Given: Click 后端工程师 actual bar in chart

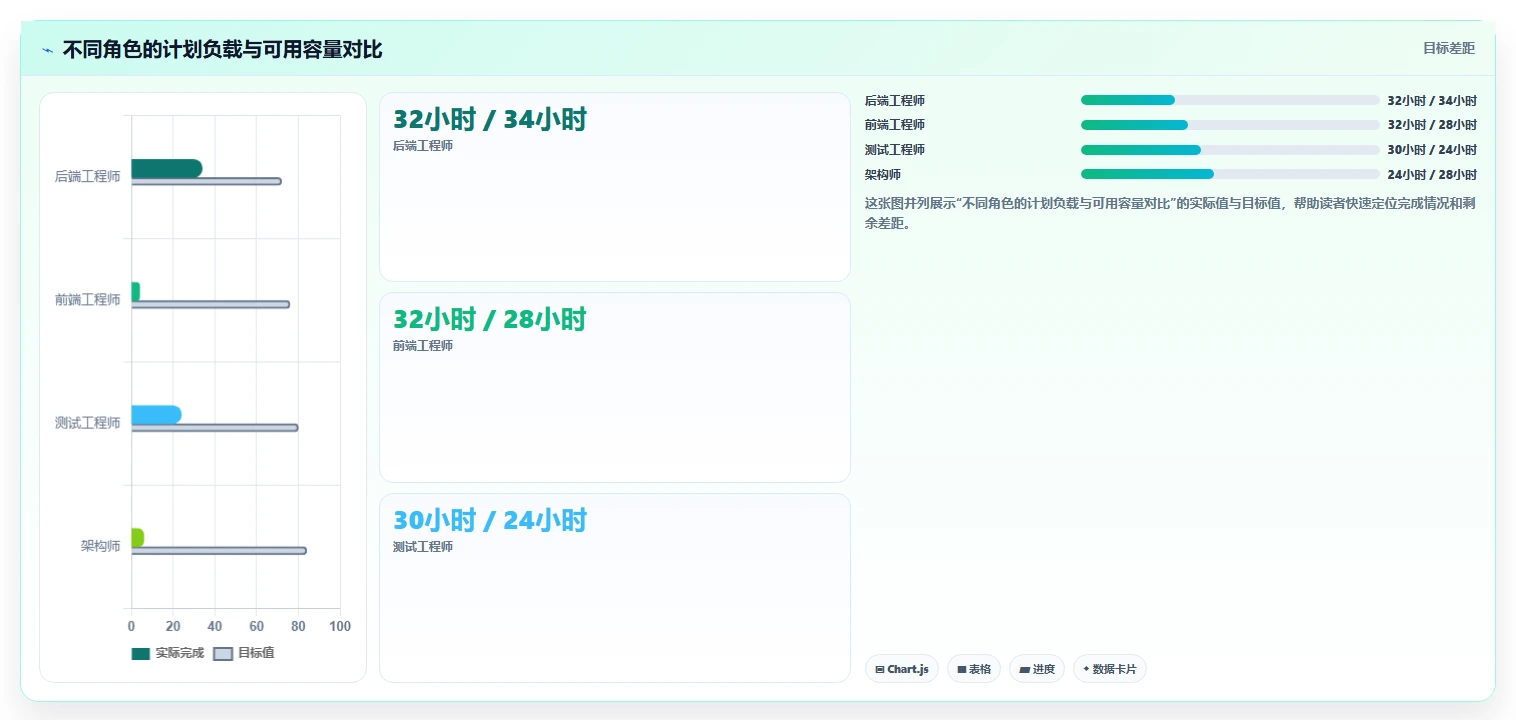Looking at the screenshot, I should coord(167,168).
